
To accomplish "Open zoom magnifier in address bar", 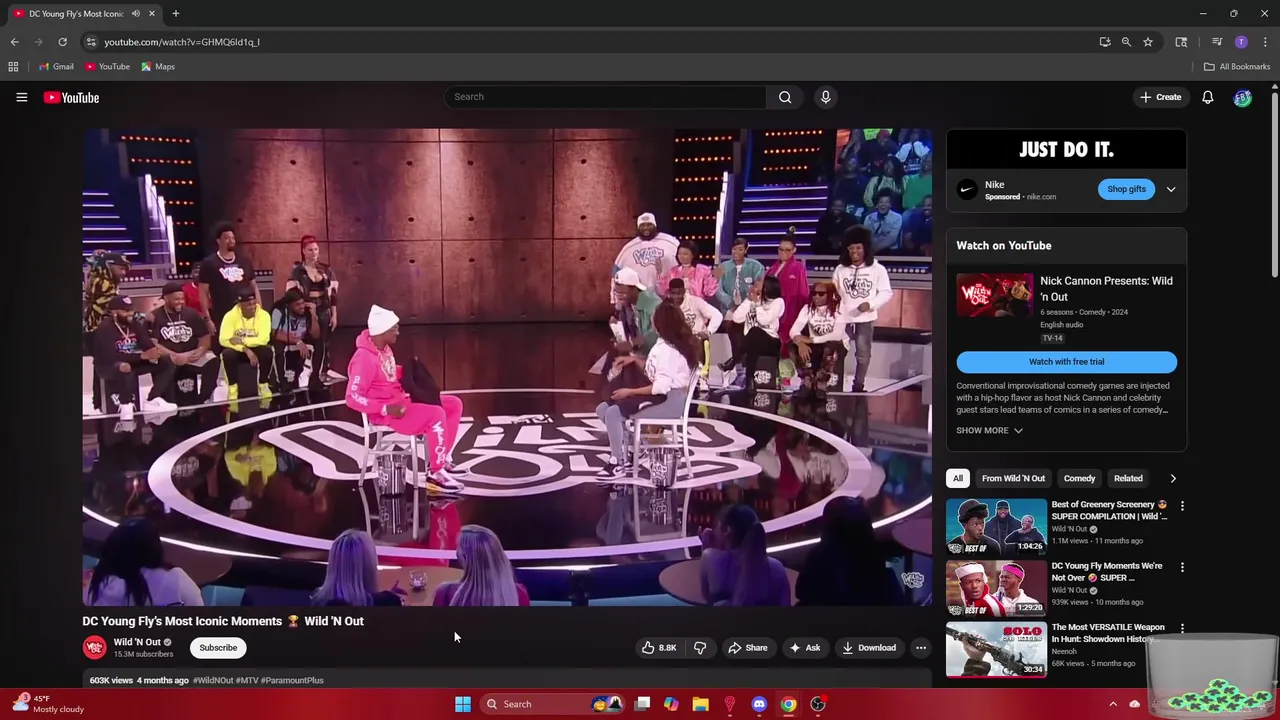I will (x=1126, y=42).
